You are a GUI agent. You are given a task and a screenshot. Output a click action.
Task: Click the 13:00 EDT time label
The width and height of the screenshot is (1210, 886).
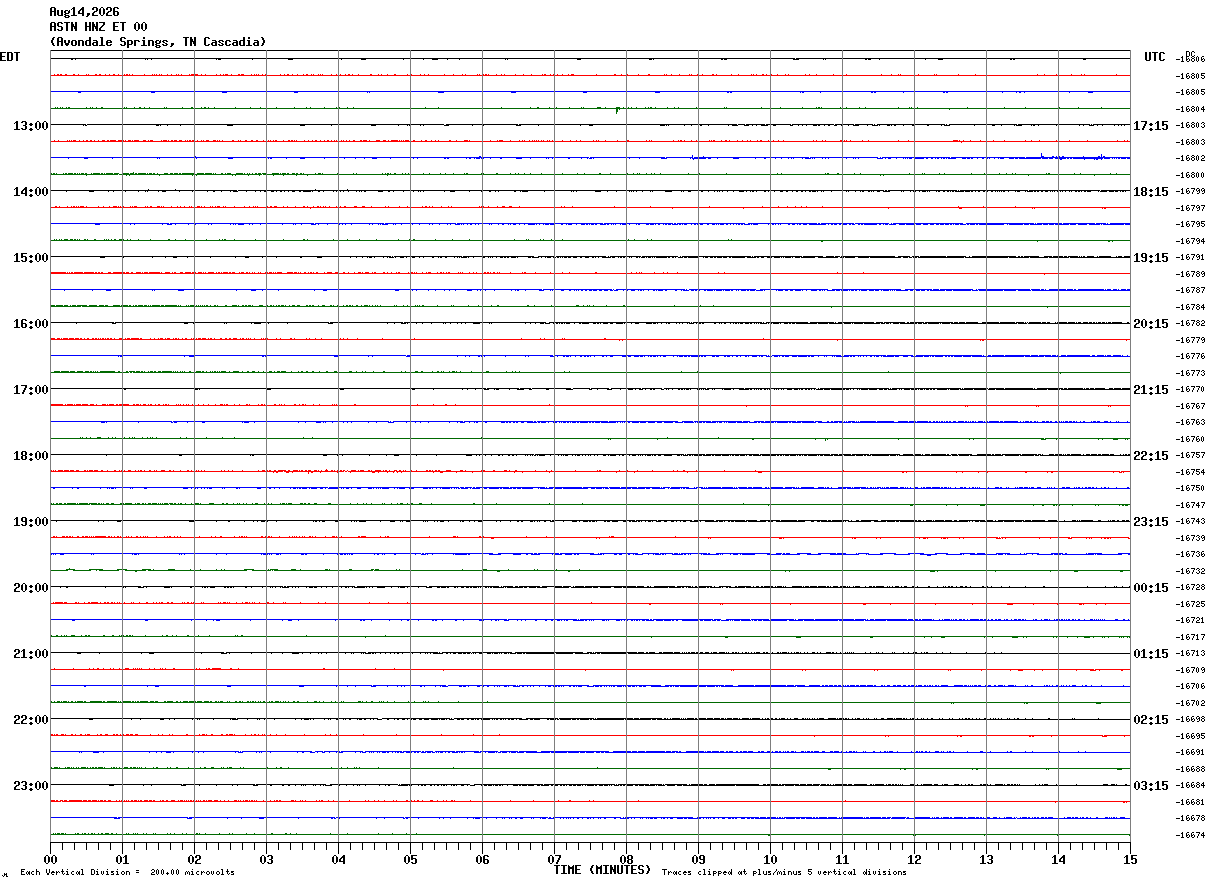30,125
